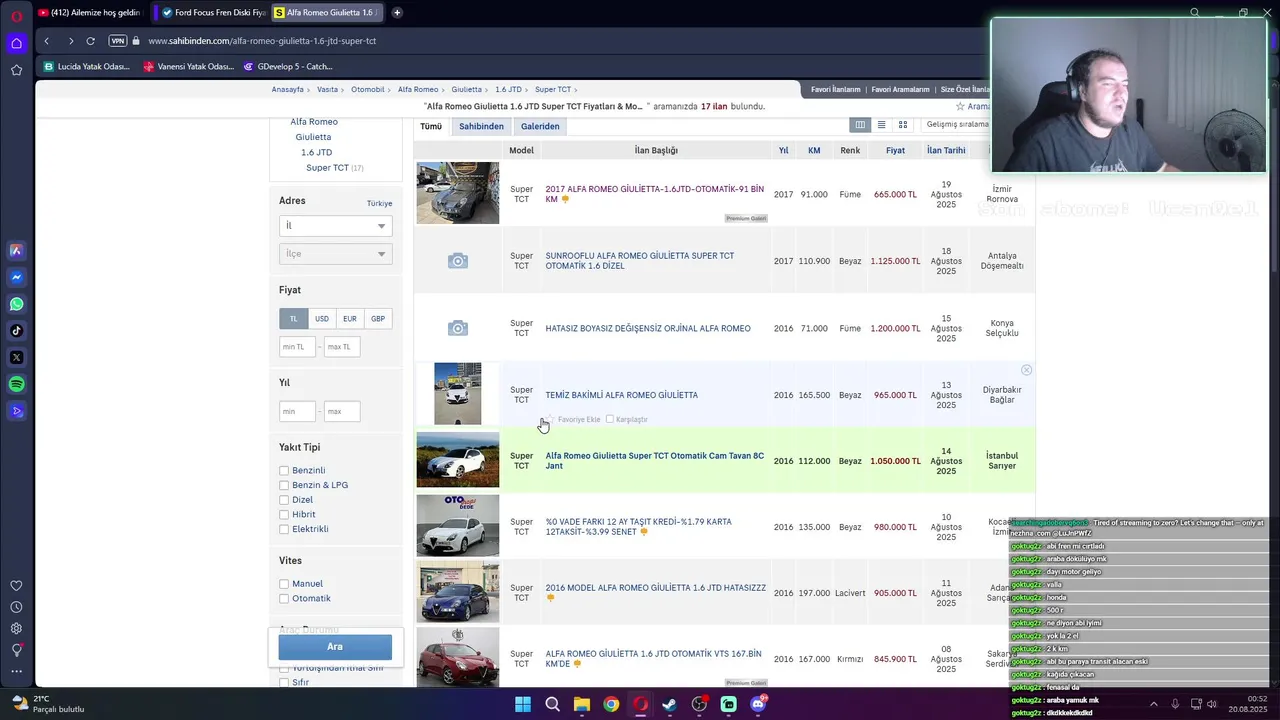Open the sidebar heart (pinboards) icon
Image resolution: width=1280 pixels, height=720 pixels.
coord(16,586)
